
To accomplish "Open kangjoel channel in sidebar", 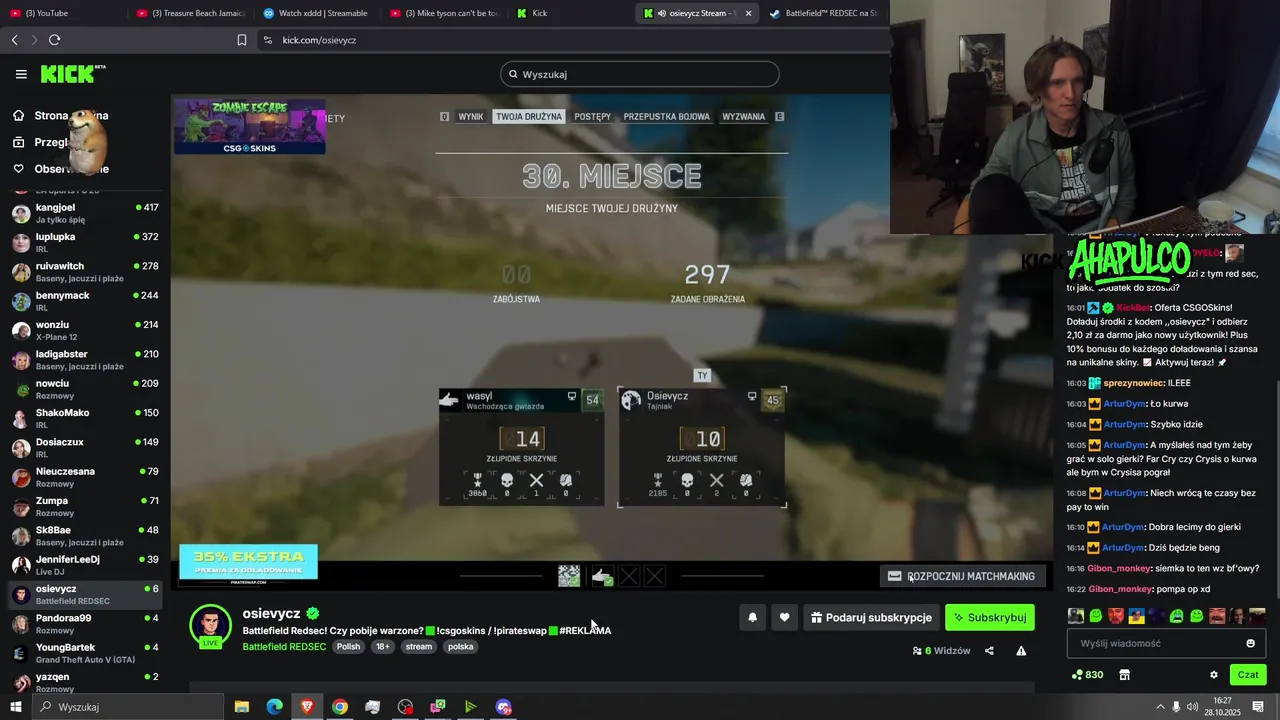I will click(x=85, y=213).
